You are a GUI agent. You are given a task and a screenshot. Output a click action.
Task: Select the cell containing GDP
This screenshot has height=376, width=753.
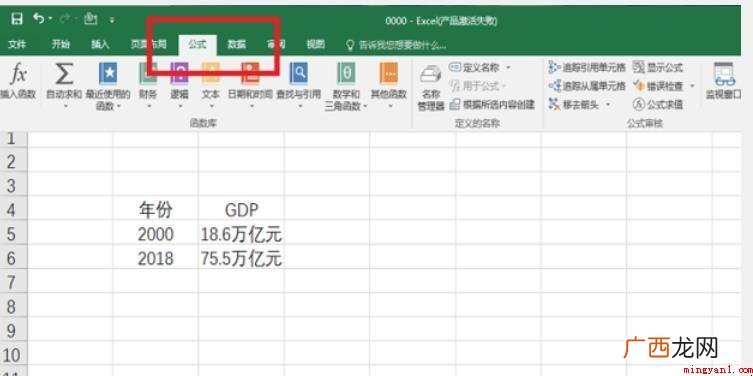coord(241,209)
